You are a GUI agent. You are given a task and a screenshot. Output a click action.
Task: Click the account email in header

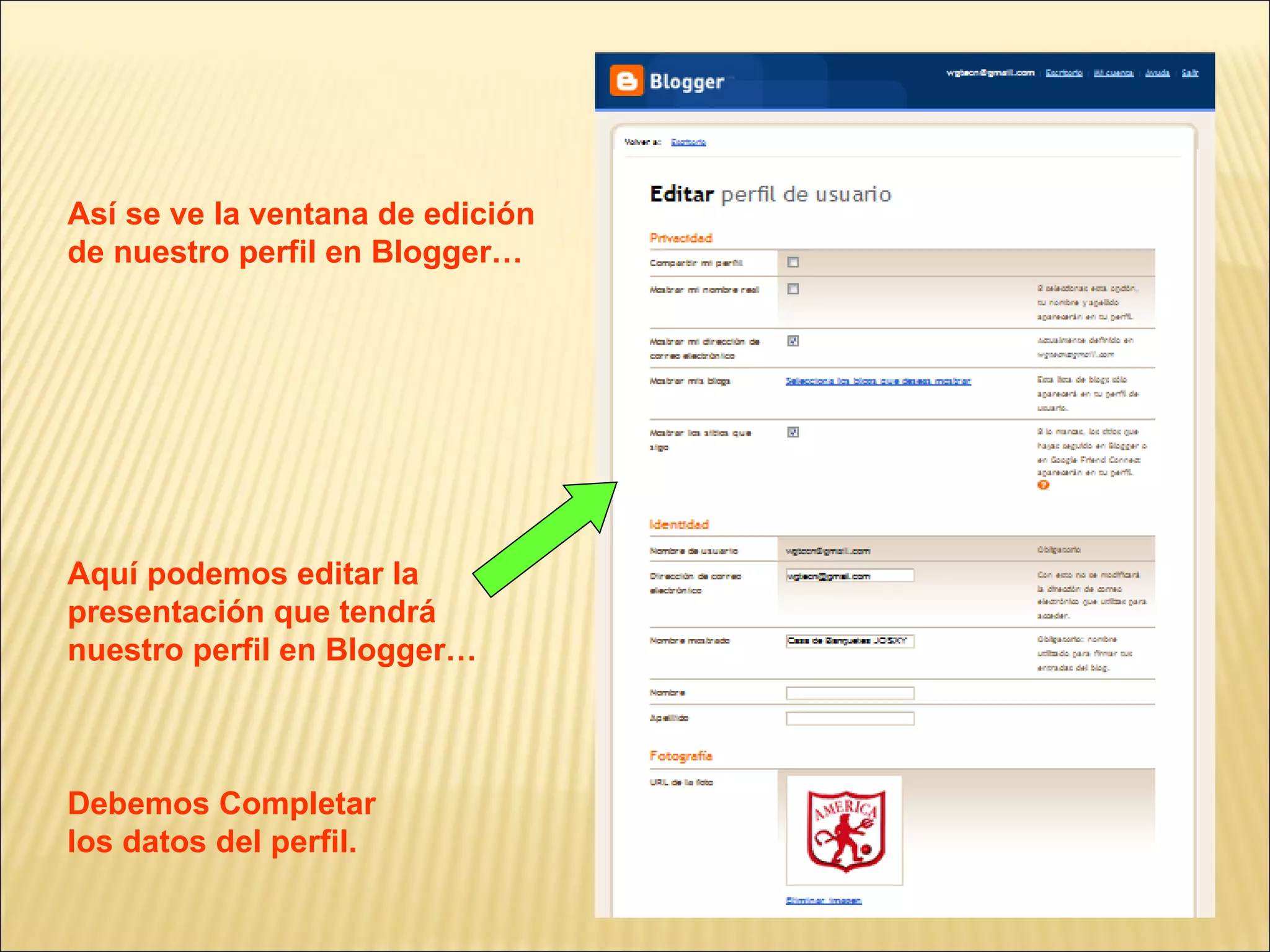[x=990, y=73]
